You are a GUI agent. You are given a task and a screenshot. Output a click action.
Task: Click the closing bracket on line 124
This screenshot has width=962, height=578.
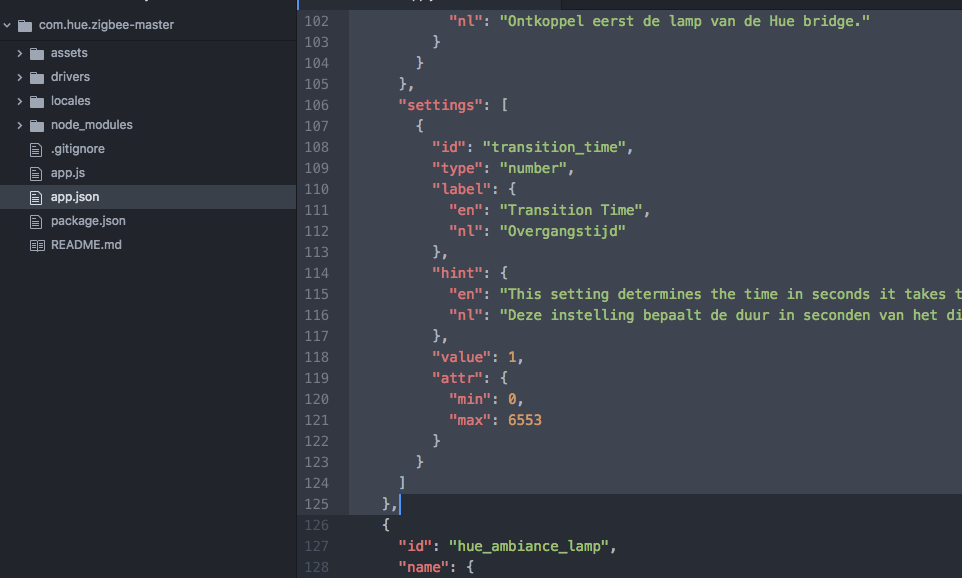402,483
